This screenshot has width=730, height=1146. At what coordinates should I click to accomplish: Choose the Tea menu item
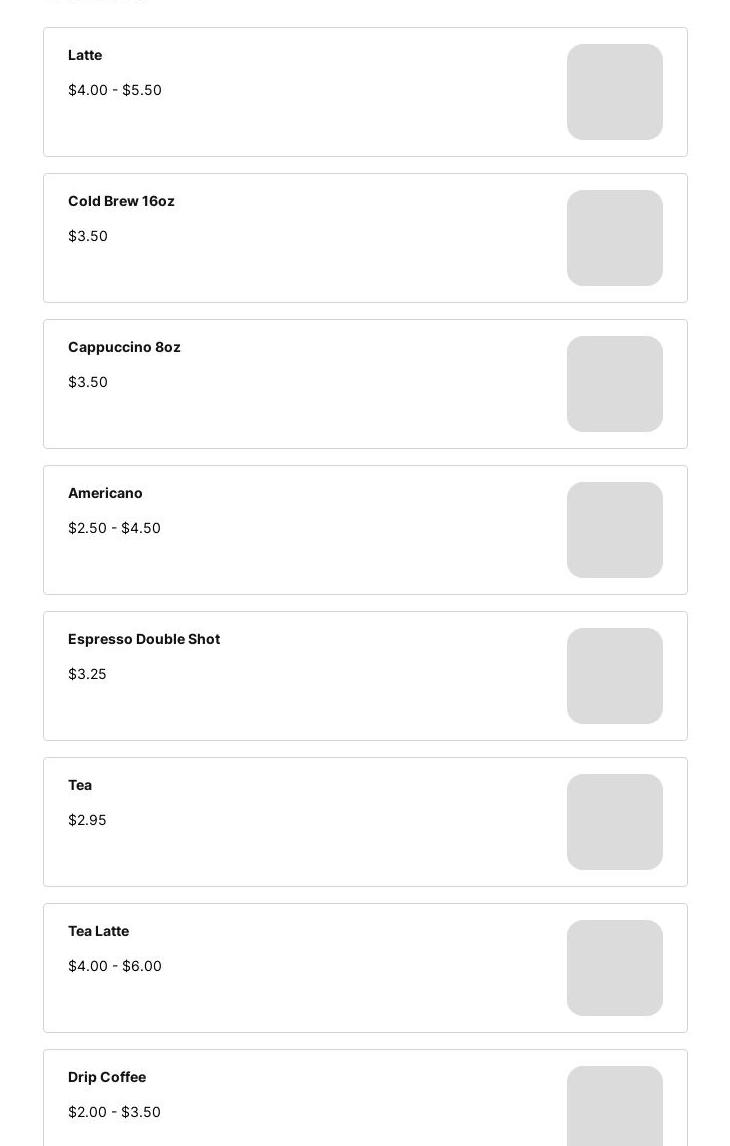coord(80,785)
